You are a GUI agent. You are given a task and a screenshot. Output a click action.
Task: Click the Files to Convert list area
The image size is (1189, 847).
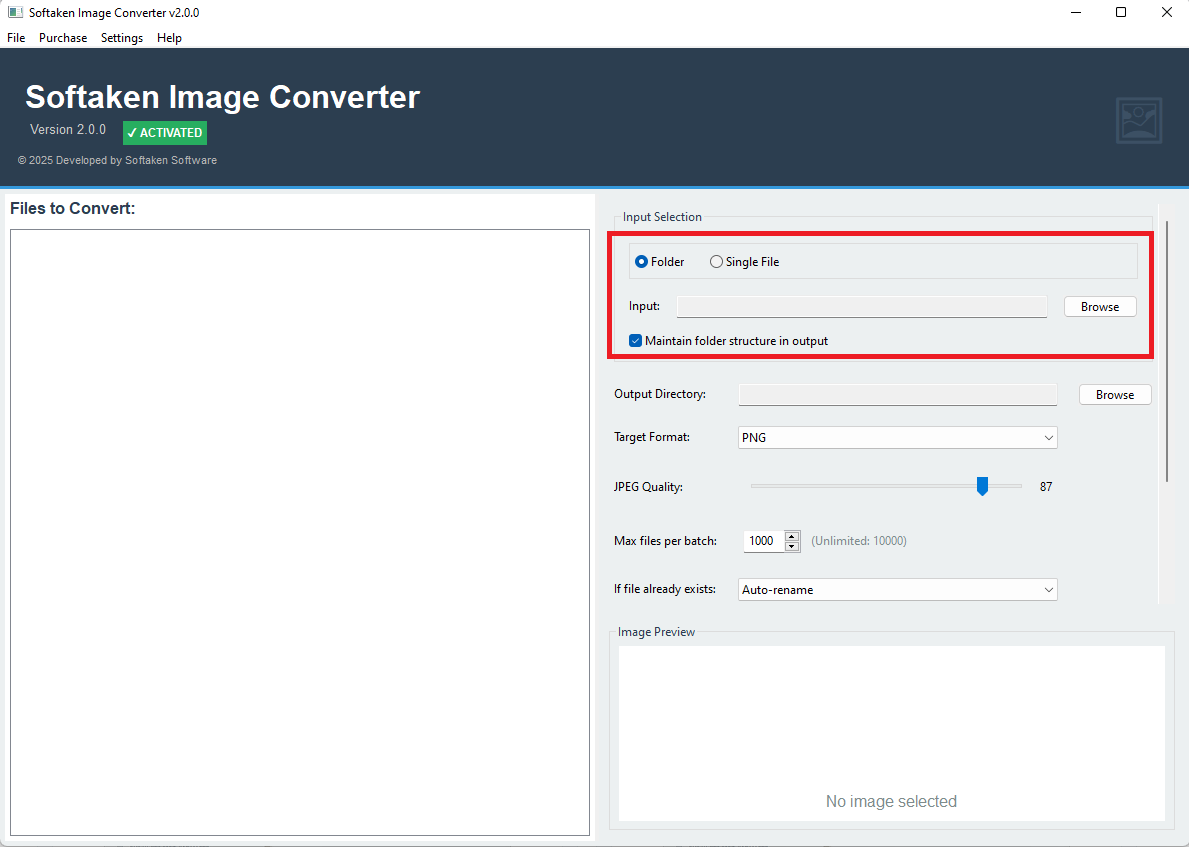click(300, 532)
